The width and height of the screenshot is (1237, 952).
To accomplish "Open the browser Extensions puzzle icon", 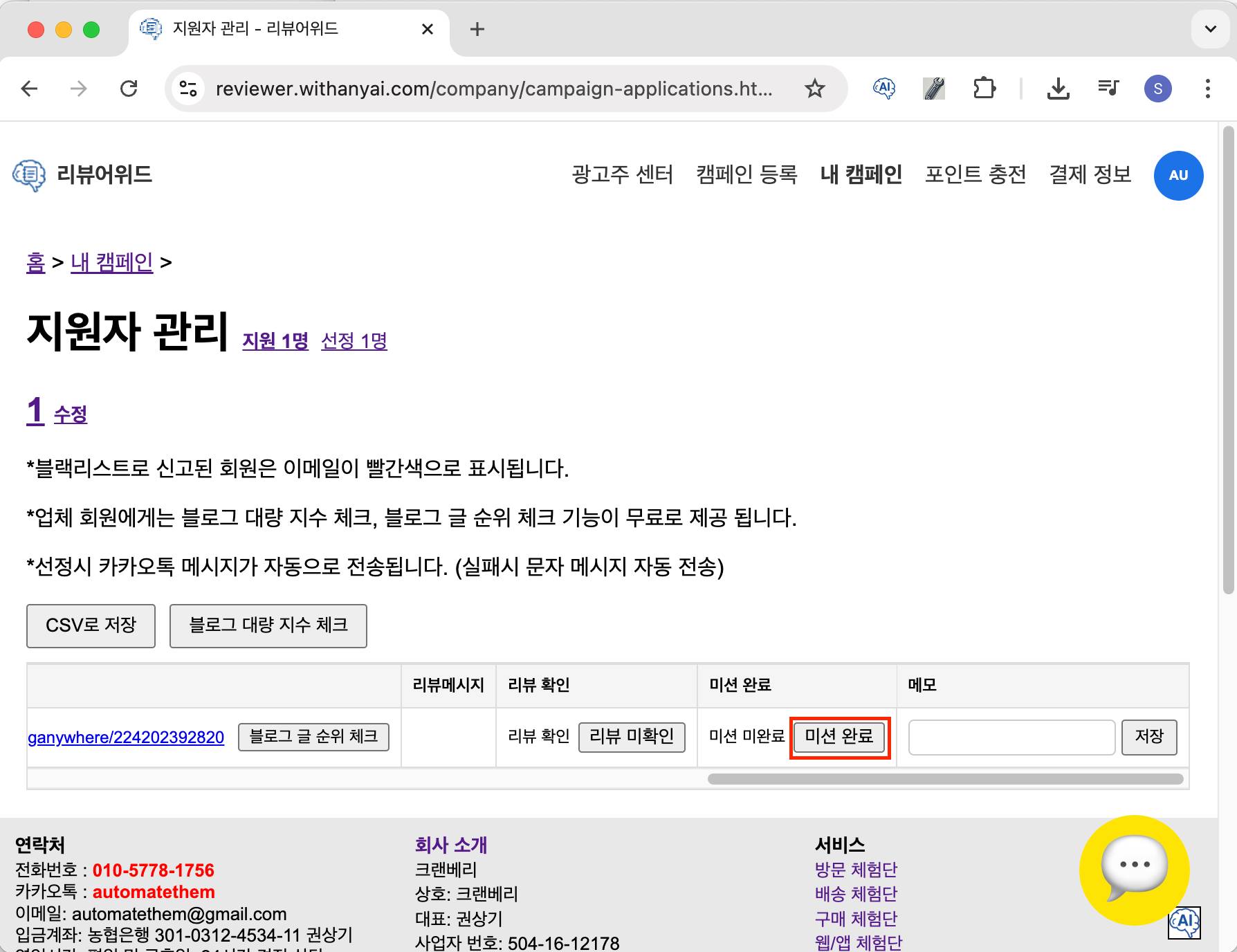I will coord(984,89).
